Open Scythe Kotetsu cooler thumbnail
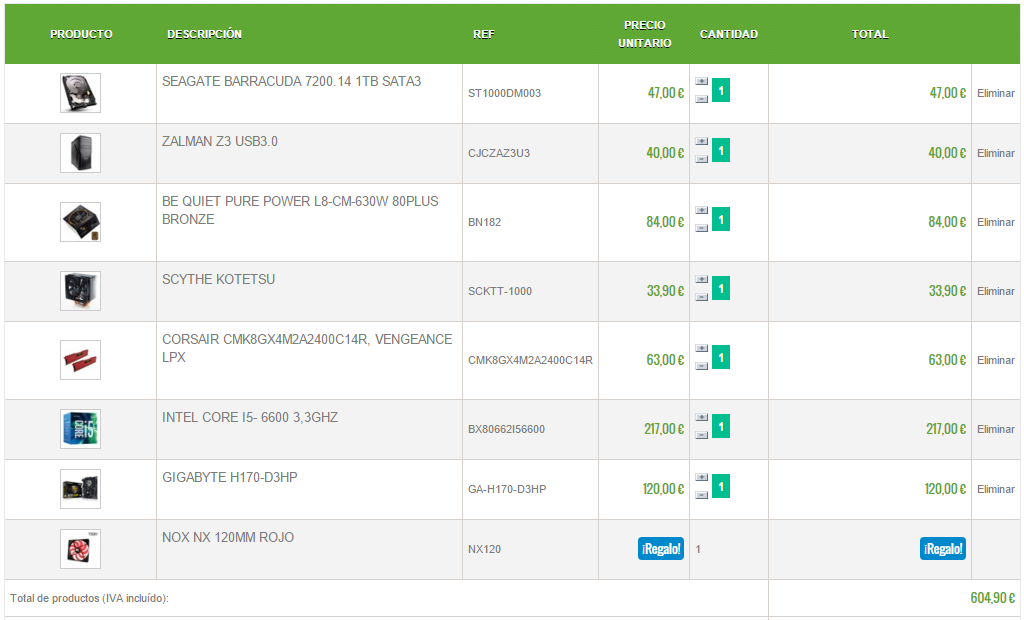The image size is (1024, 620). [80, 291]
